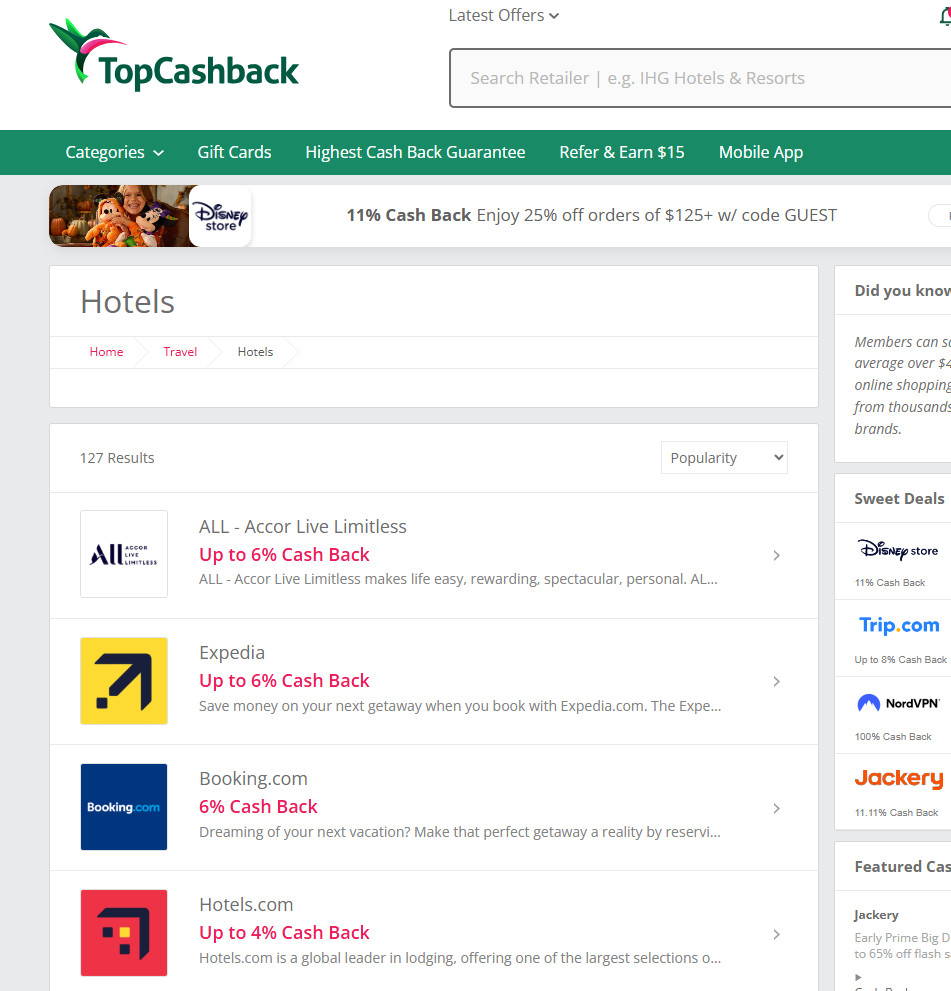Go to the Home breadcrumb link

coord(106,351)
